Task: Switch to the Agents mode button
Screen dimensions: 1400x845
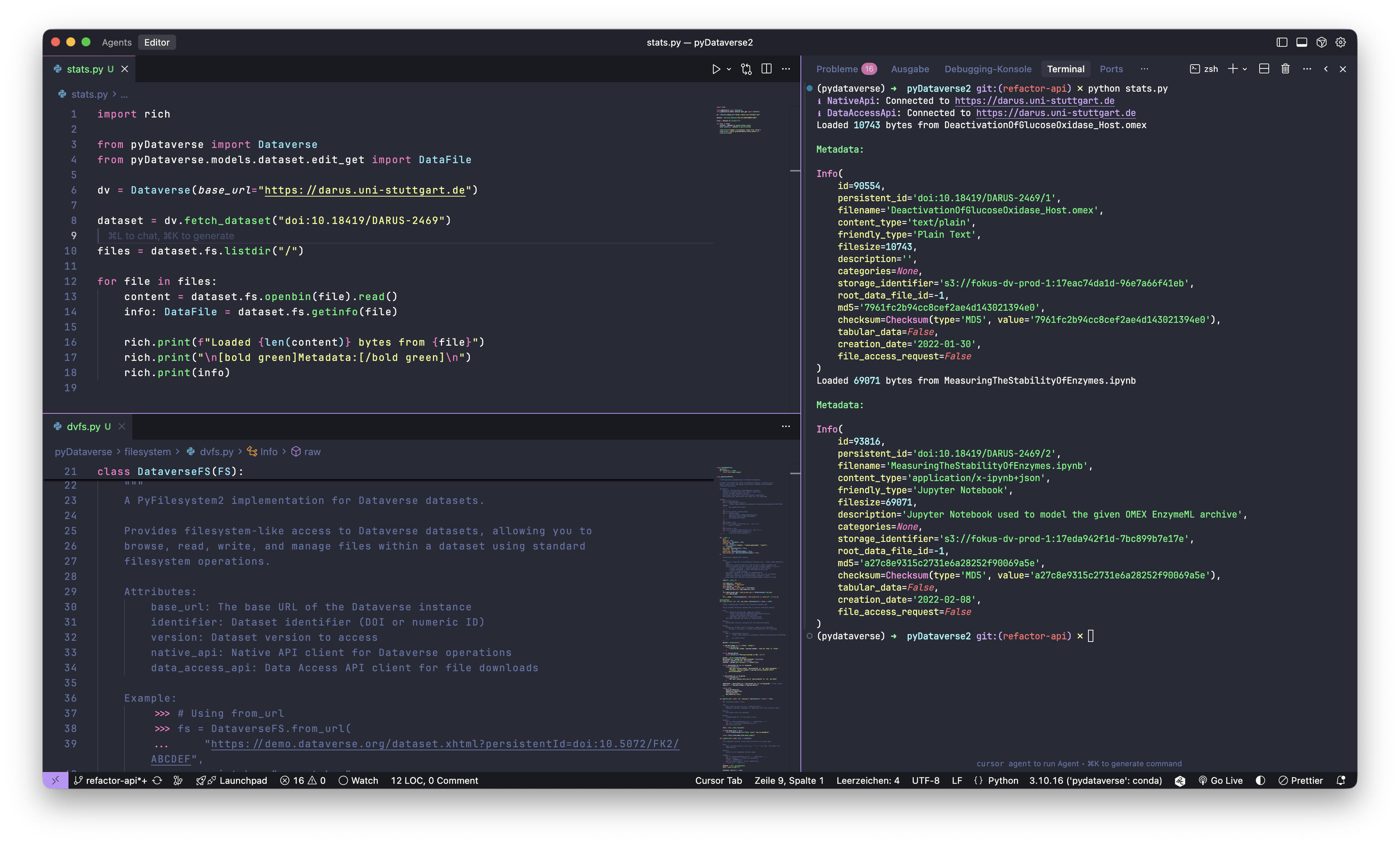Action: point(116,42)
